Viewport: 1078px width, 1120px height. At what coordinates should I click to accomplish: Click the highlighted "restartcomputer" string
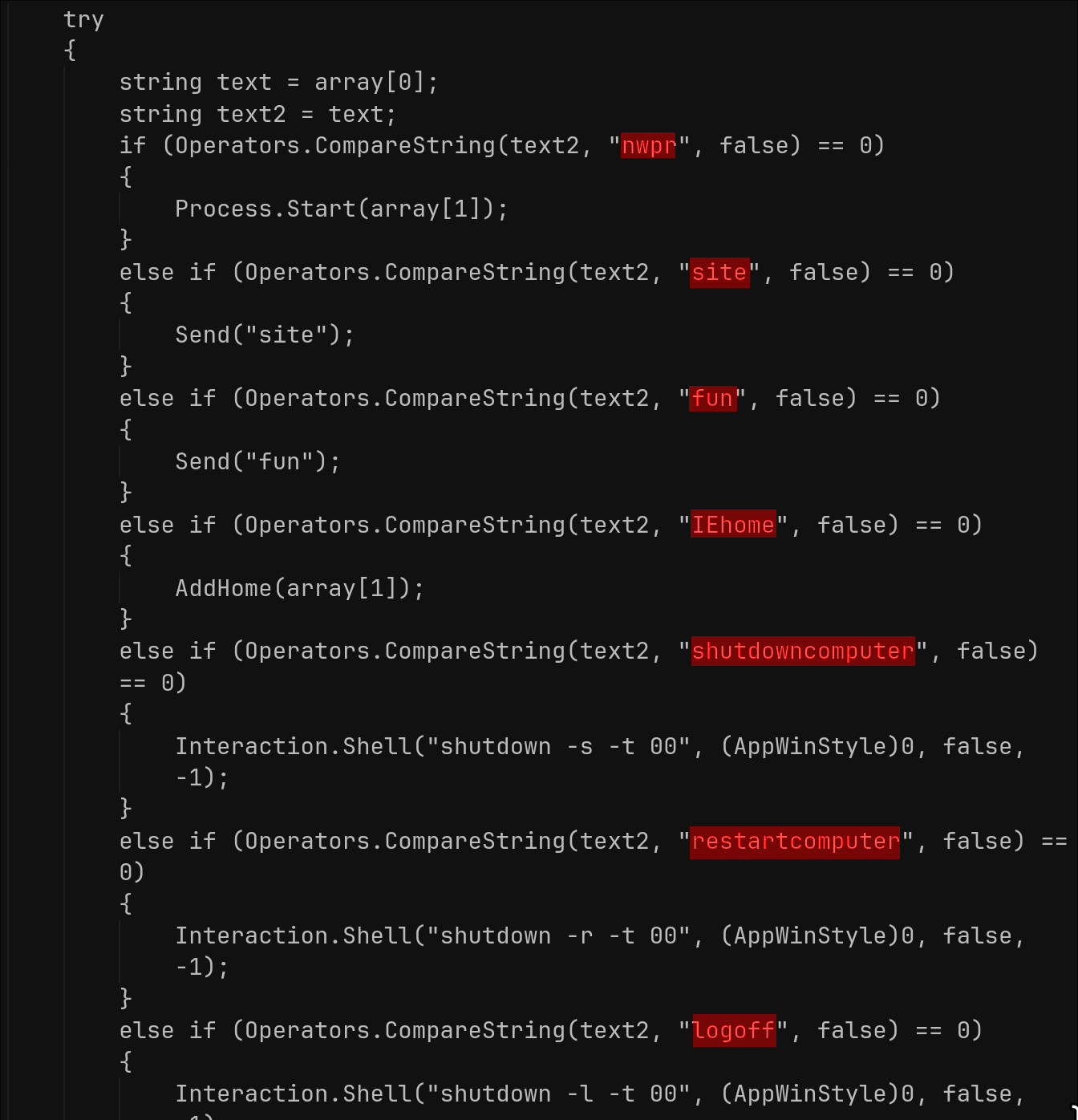[x=795, y=842]
